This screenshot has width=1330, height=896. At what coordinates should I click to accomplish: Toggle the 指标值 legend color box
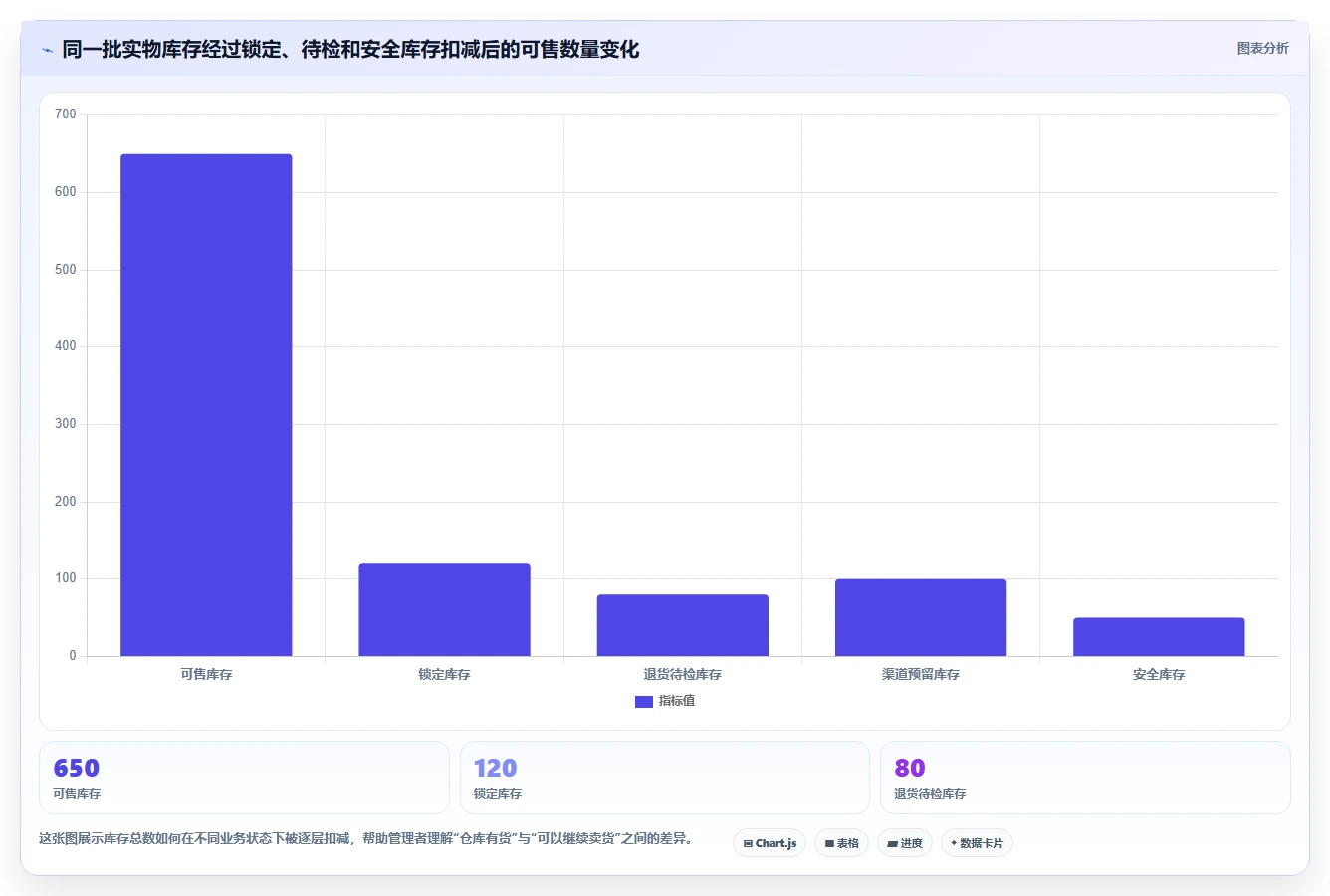point(643,701)
